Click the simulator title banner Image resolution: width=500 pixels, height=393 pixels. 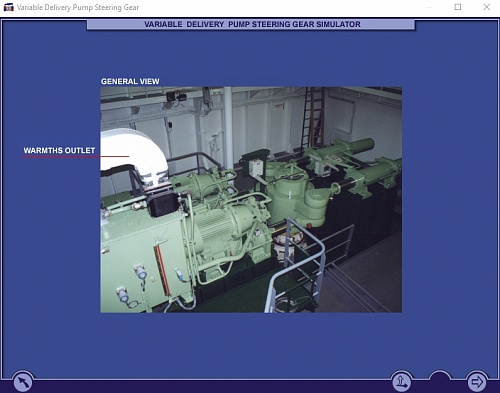251,24
